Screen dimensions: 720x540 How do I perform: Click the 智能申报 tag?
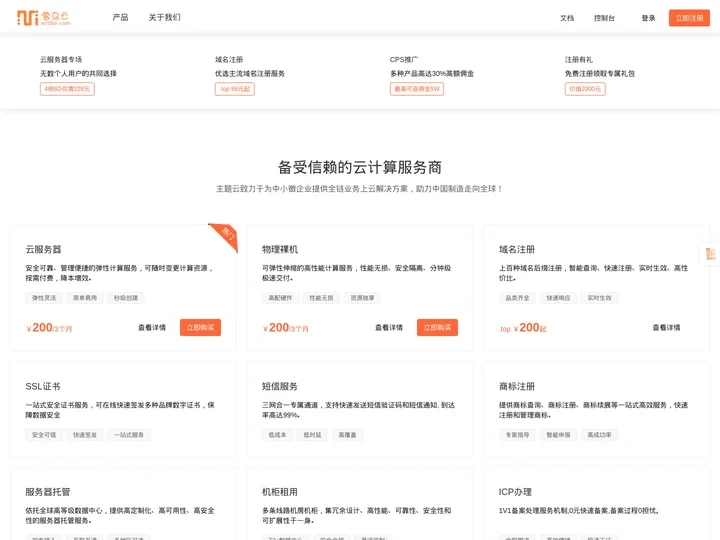pos(558,435)
